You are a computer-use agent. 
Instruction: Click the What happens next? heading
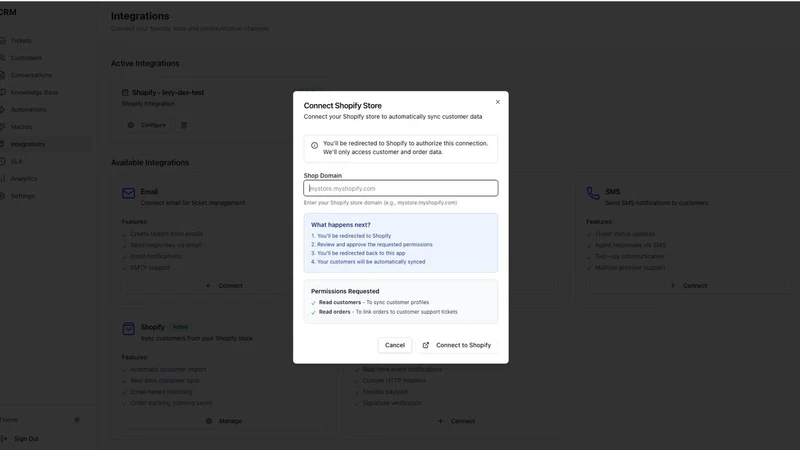tap(340, 224)
